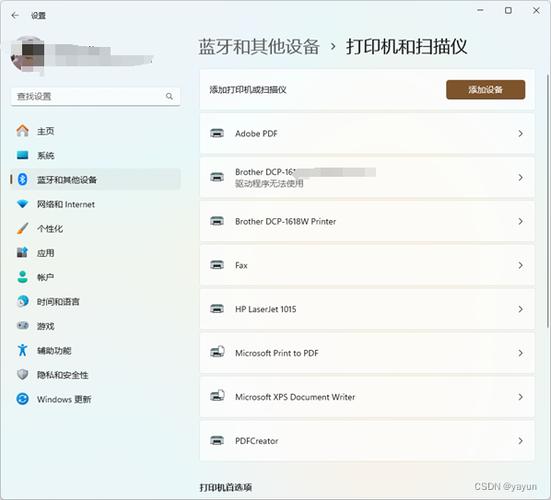
Task: Open 时间和语言 settings
Action: pos(96,301)
